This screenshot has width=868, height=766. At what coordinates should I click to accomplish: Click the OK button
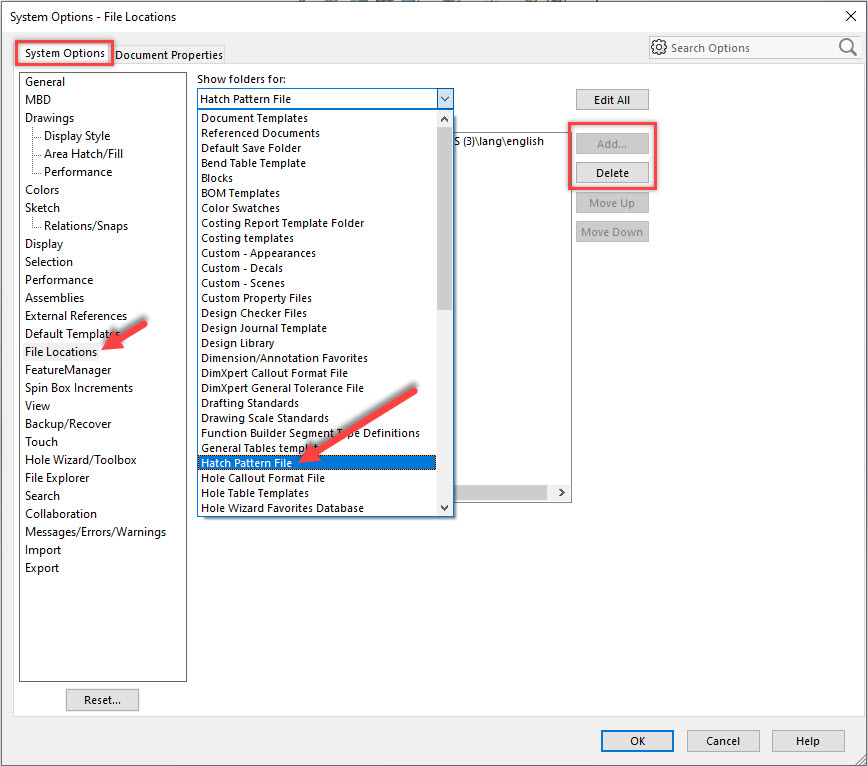pos(637,740)
